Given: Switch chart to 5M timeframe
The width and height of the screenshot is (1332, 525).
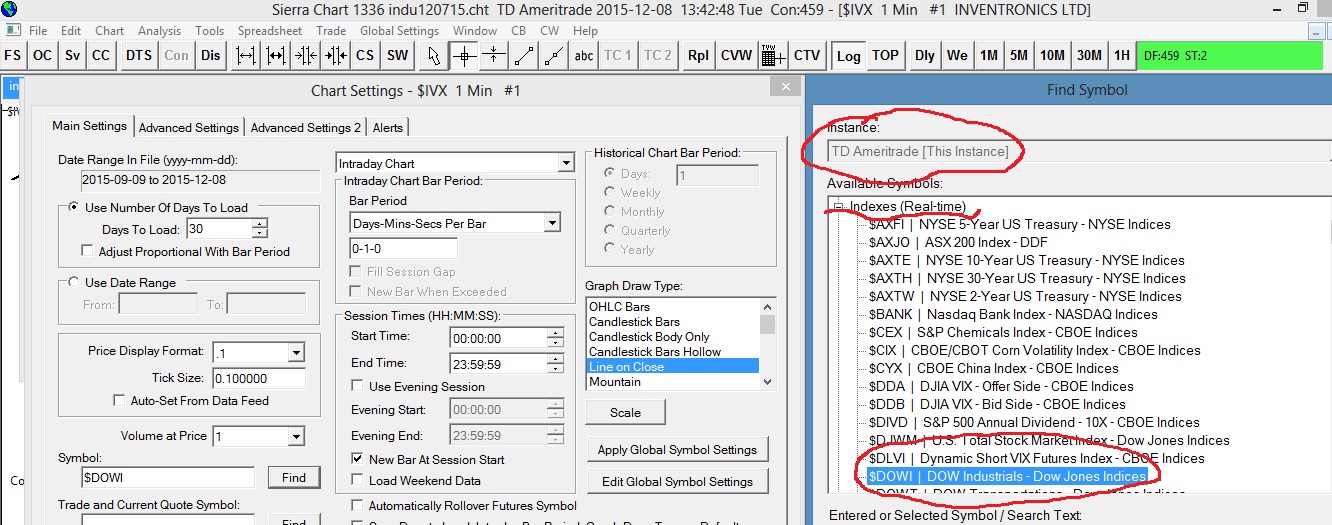Looking at the screenshot, I should coord(1018,55).
